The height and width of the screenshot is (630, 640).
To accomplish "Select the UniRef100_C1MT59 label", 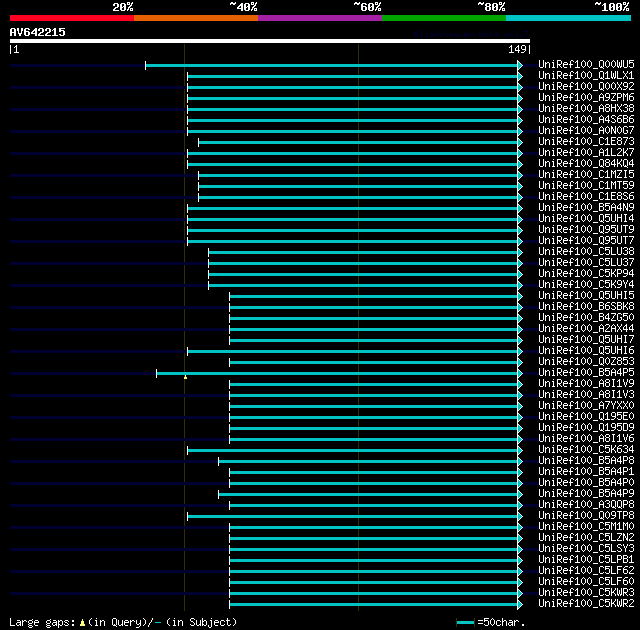I will [x=586, y=186].
